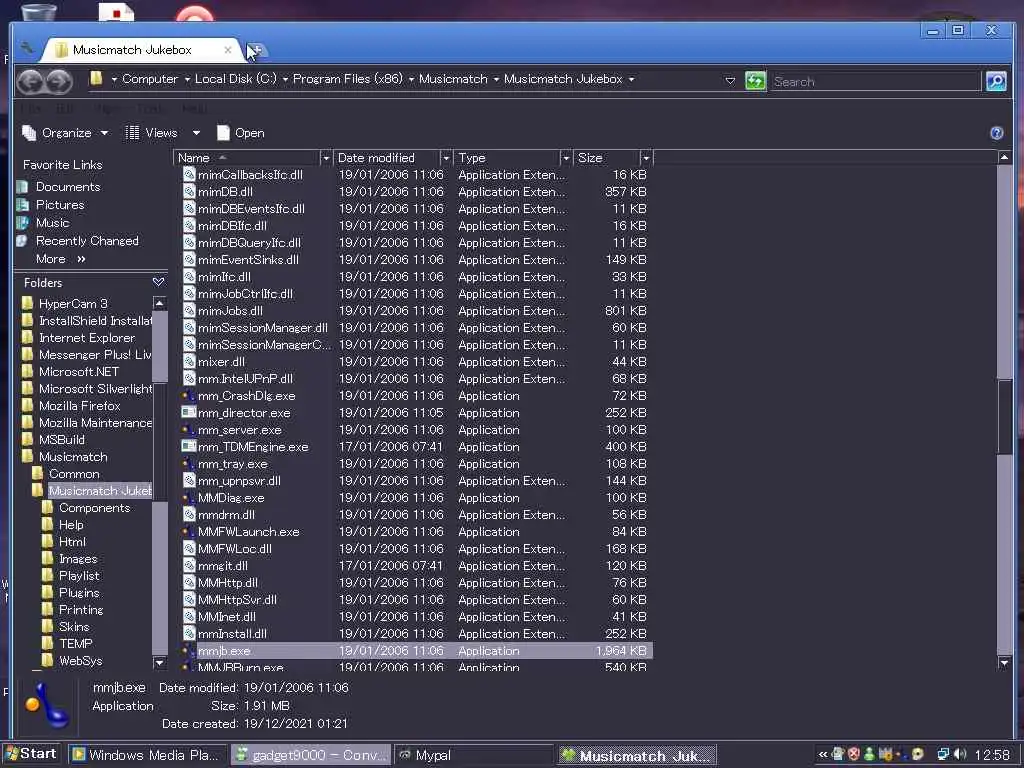Click Program Files (x86) breadcrumb
This screenshot has height=768, width=1024.
[x=347, y=79]
